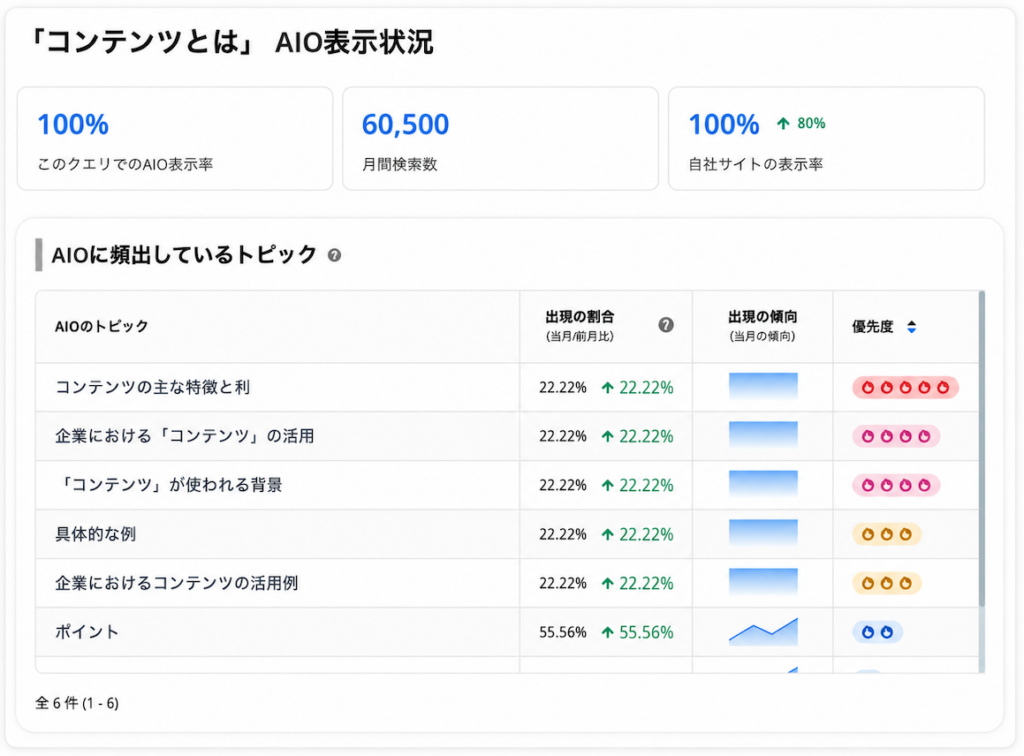The image size is (1024, 756).
Task: Click green 80% increase arrow indicator
Action: tap(801, 123)
